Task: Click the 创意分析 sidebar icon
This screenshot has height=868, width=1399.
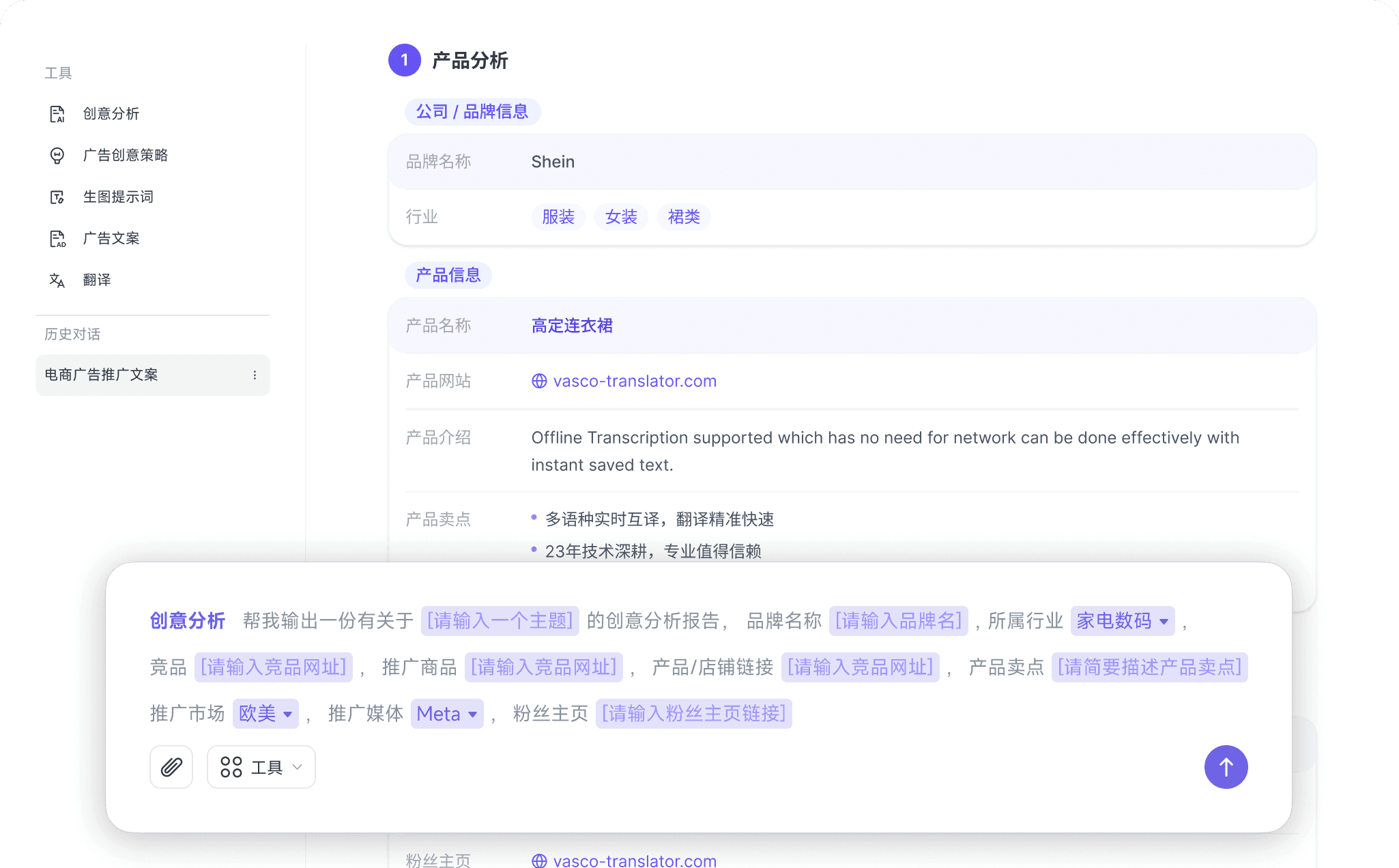Action: point(57,114)
